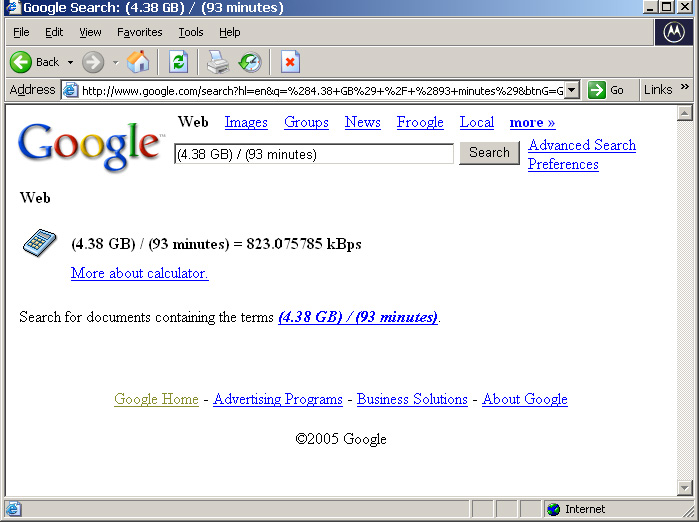Open the File menu

21,32
